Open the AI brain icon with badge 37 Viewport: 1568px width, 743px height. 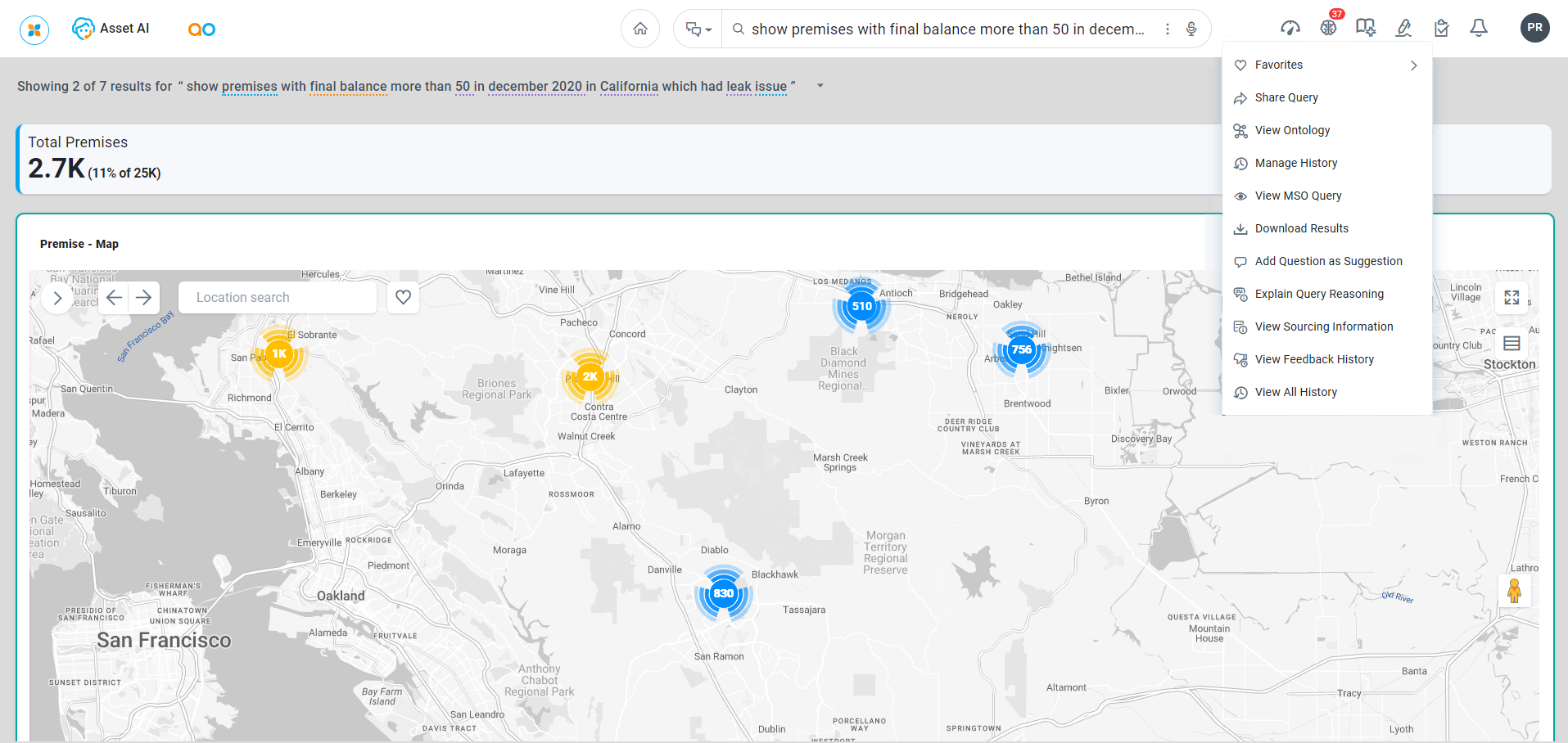point(1328,28)
